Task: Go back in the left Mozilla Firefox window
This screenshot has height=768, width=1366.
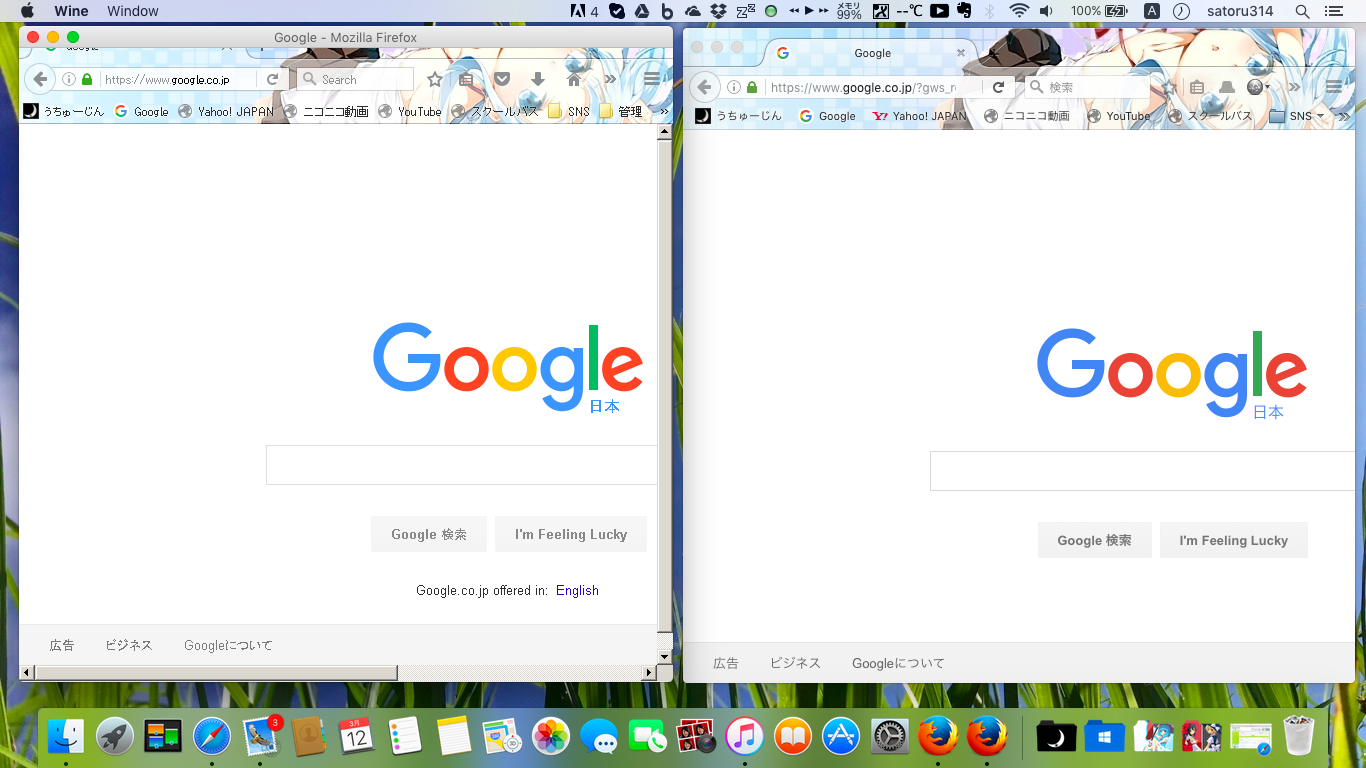Action: (x=39, y=79)
